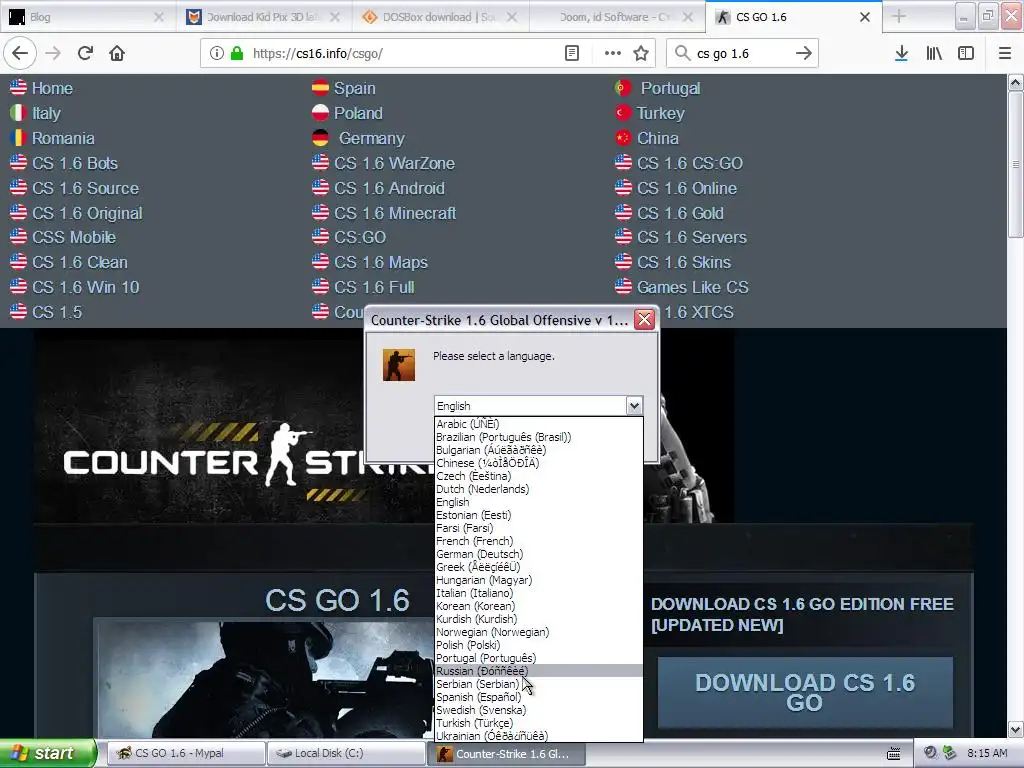Click the DOWNLOAD CS 1.6 GO button
Viewport: 1024px width, 768px height.
805,692
